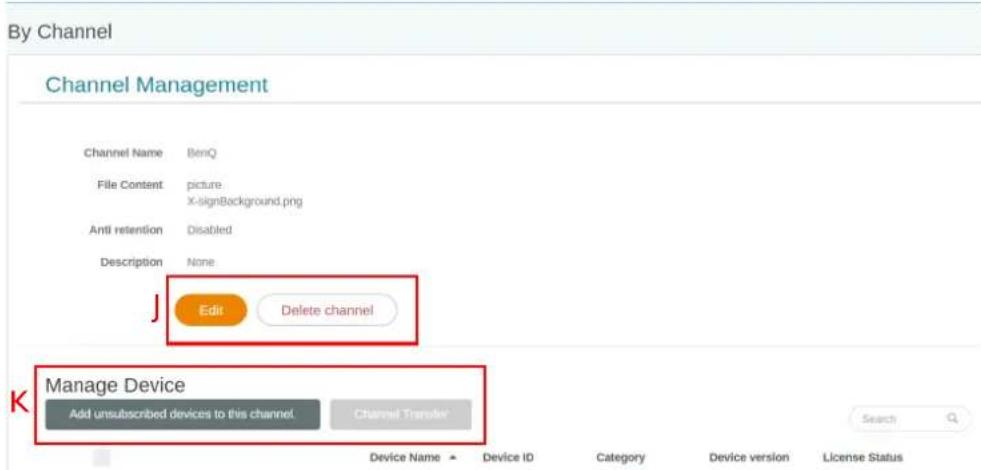This screenshot has height=470, width=981.
Task: Focus the device Search field
Action: tap(909, 419)
